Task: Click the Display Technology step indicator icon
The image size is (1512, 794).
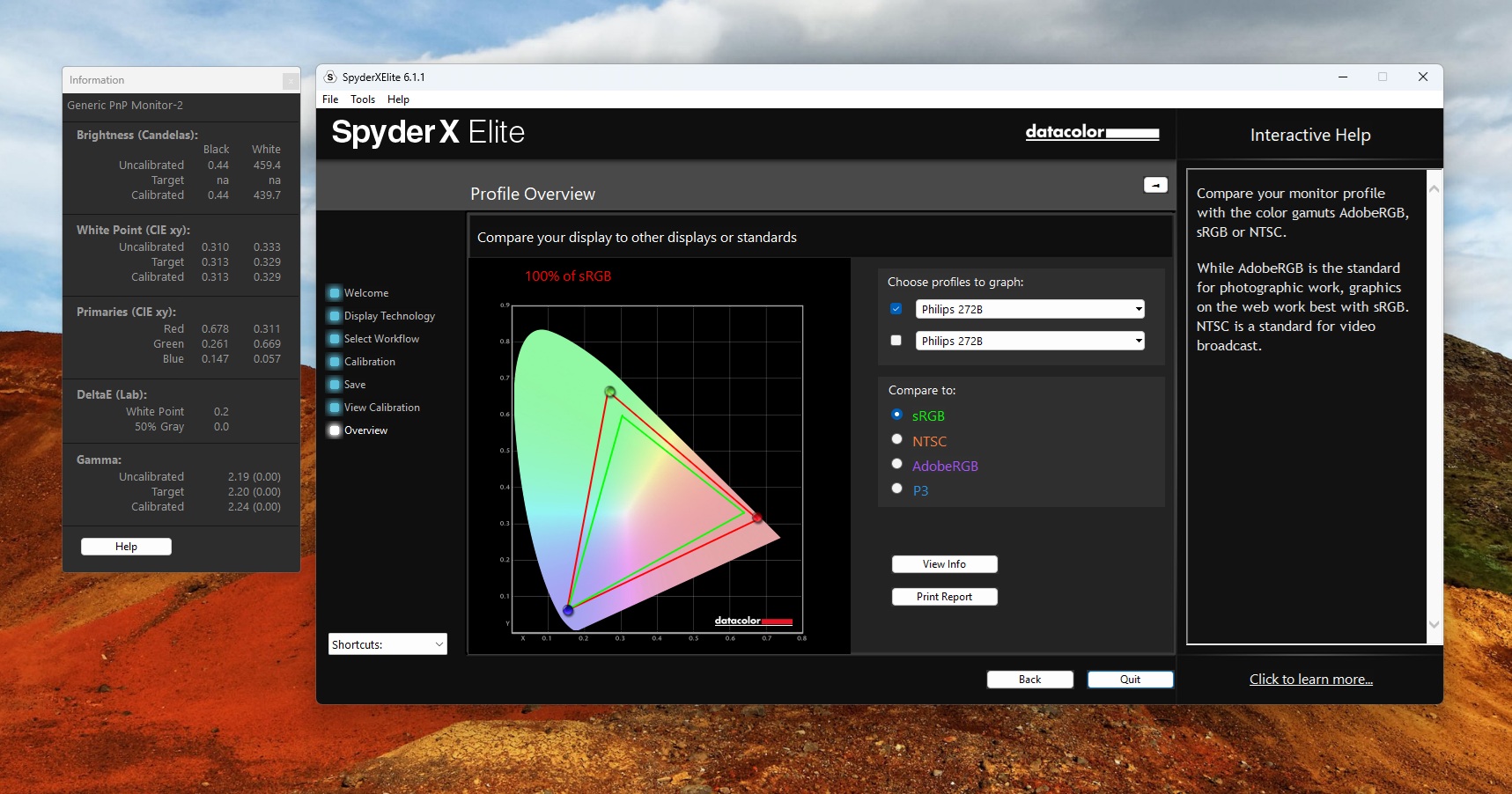Action: (x=335, y=316)
